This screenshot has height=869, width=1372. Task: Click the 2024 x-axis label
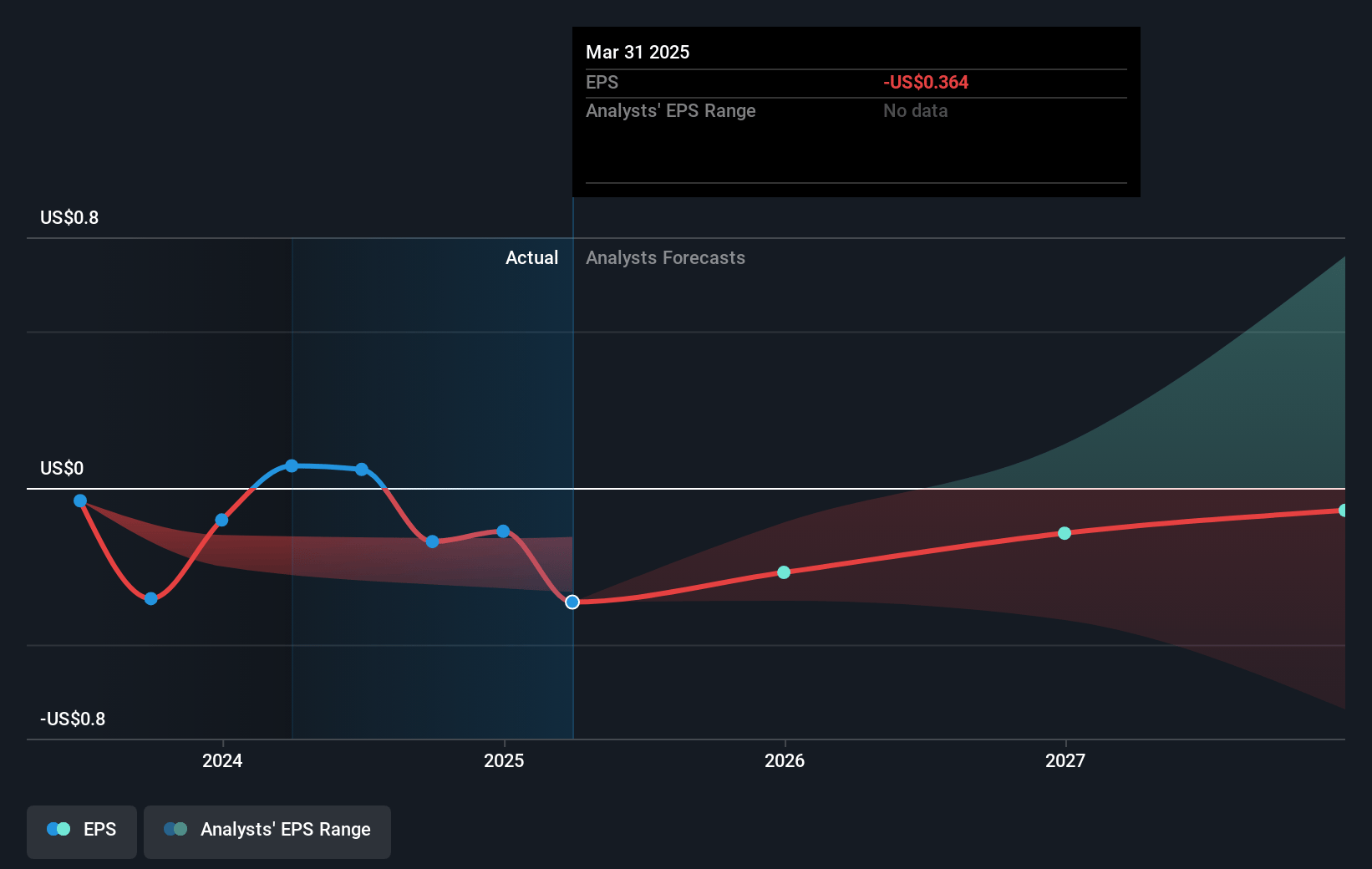(222, 760)
